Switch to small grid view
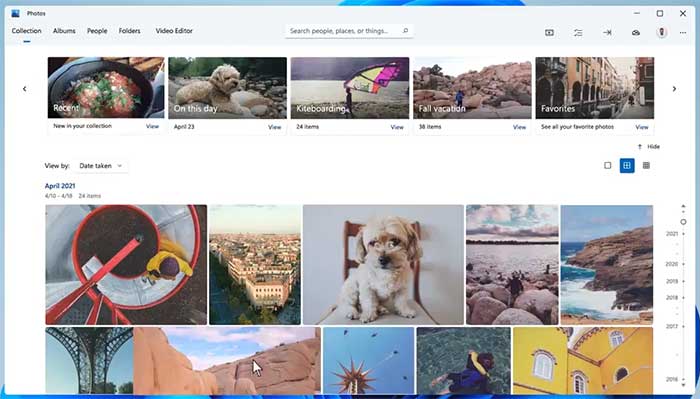 [646, 166]
